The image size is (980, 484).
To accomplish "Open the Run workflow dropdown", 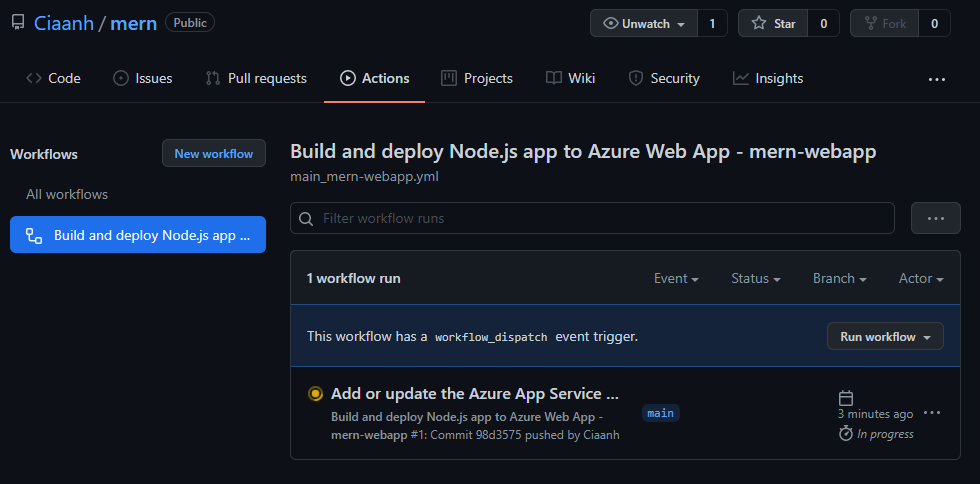I will tap(885, 336).
